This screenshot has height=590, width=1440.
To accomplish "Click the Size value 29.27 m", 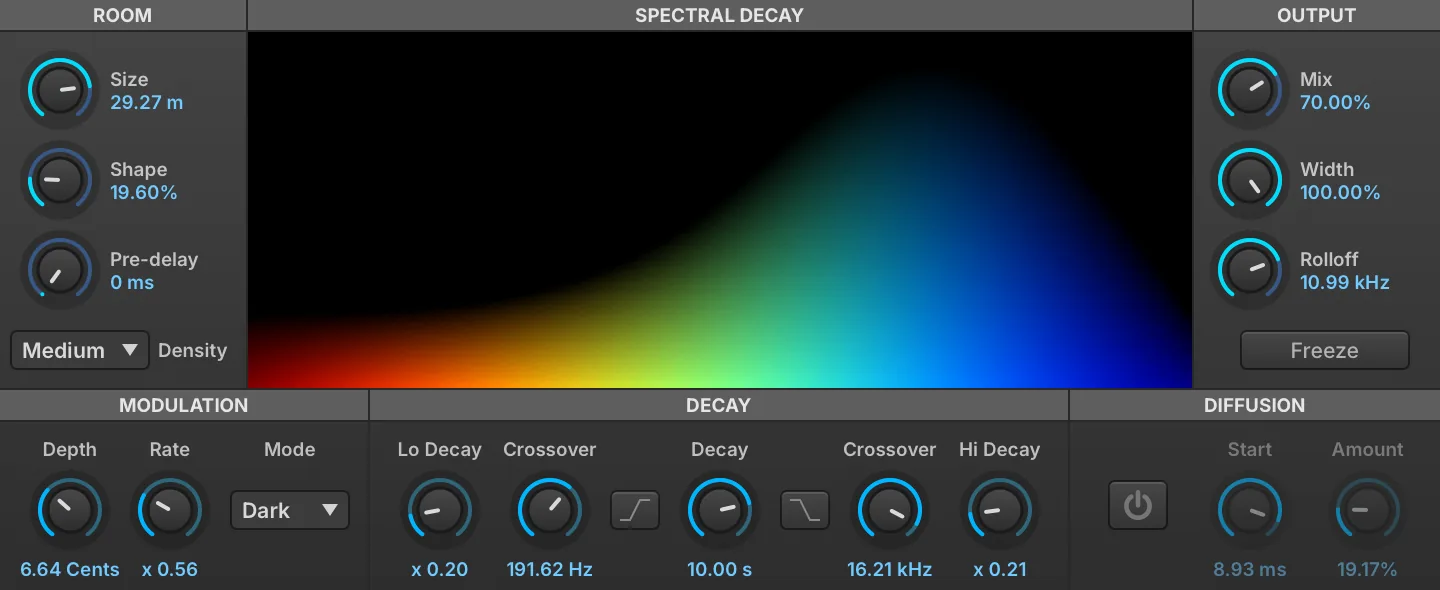I will [x=147, y=102].
